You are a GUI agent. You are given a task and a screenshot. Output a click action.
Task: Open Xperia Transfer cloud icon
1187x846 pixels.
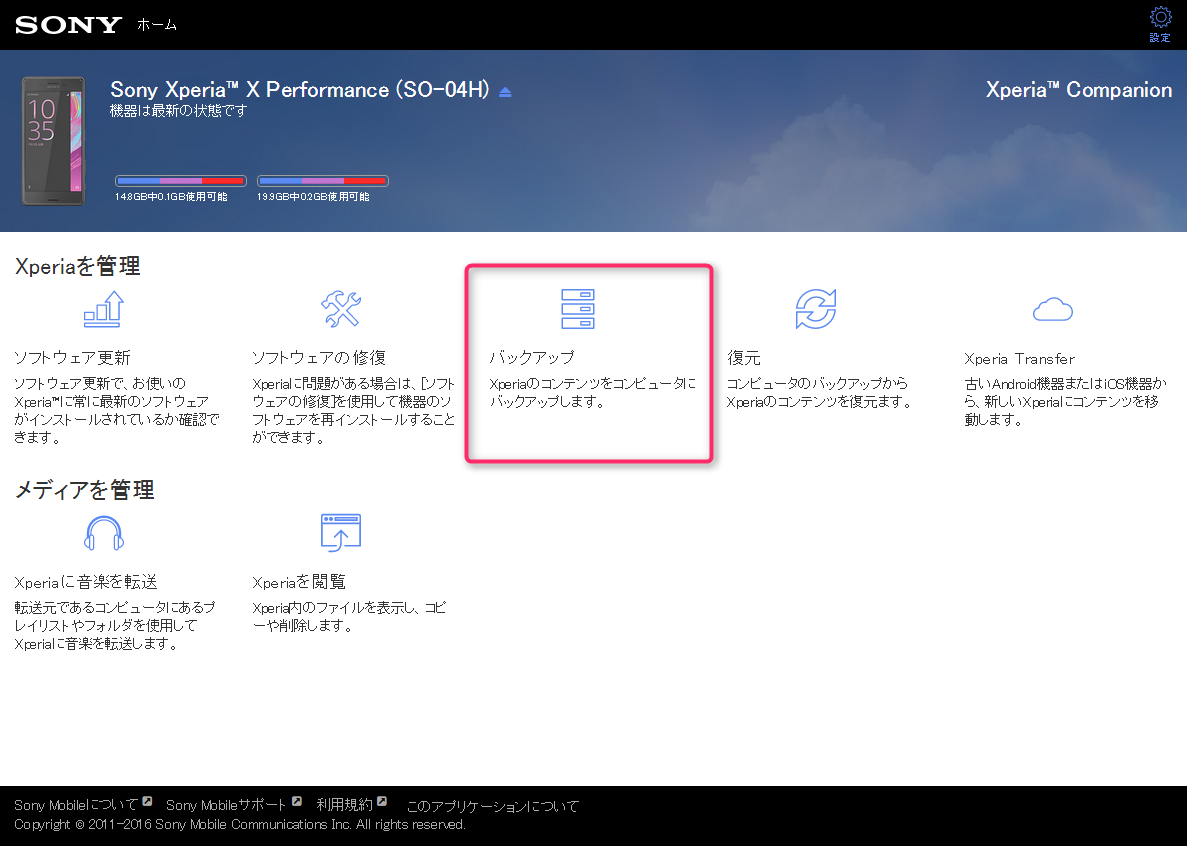[x=1052, y=310]
